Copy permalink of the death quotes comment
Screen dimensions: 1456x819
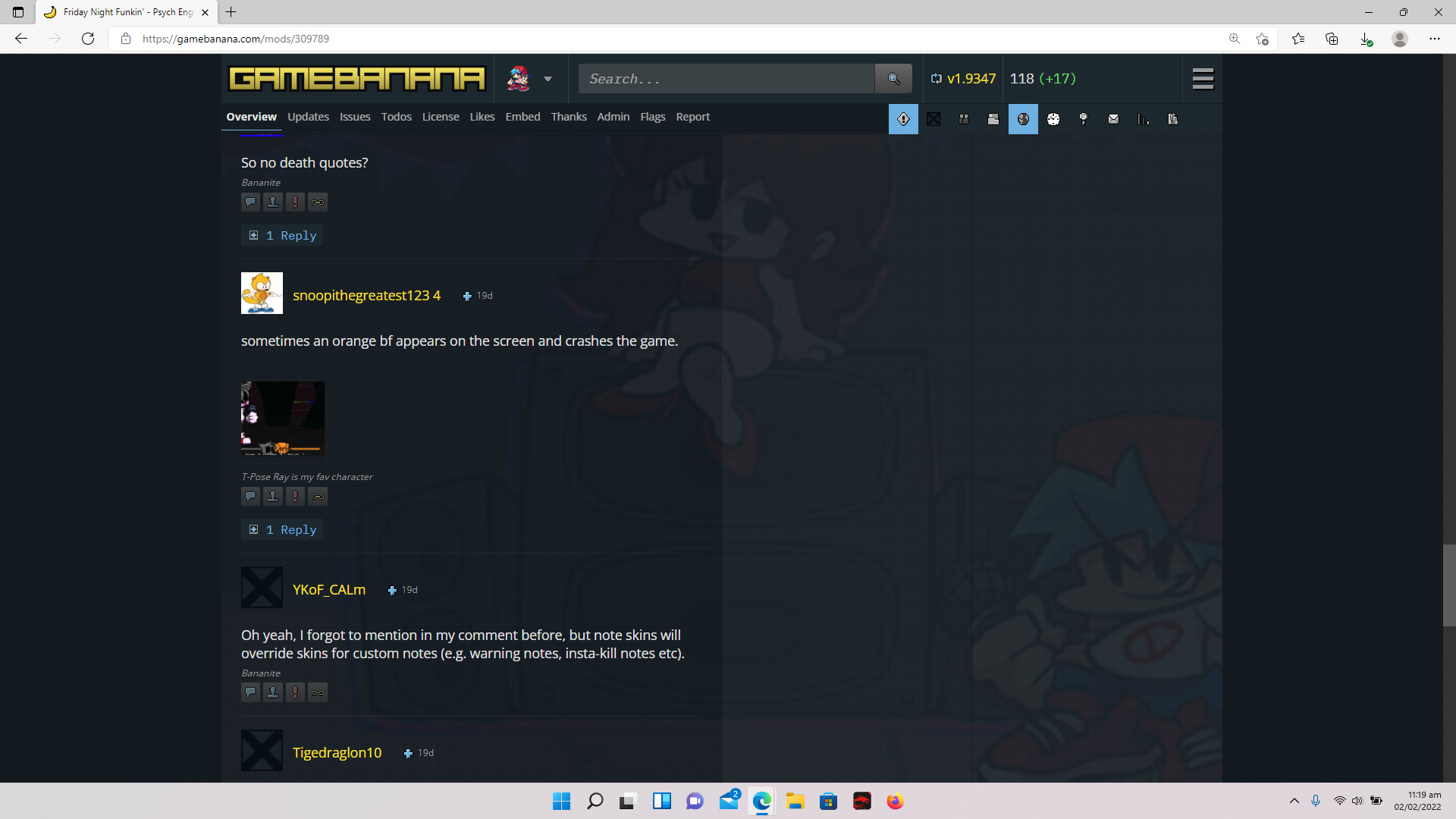click(318, 202)
